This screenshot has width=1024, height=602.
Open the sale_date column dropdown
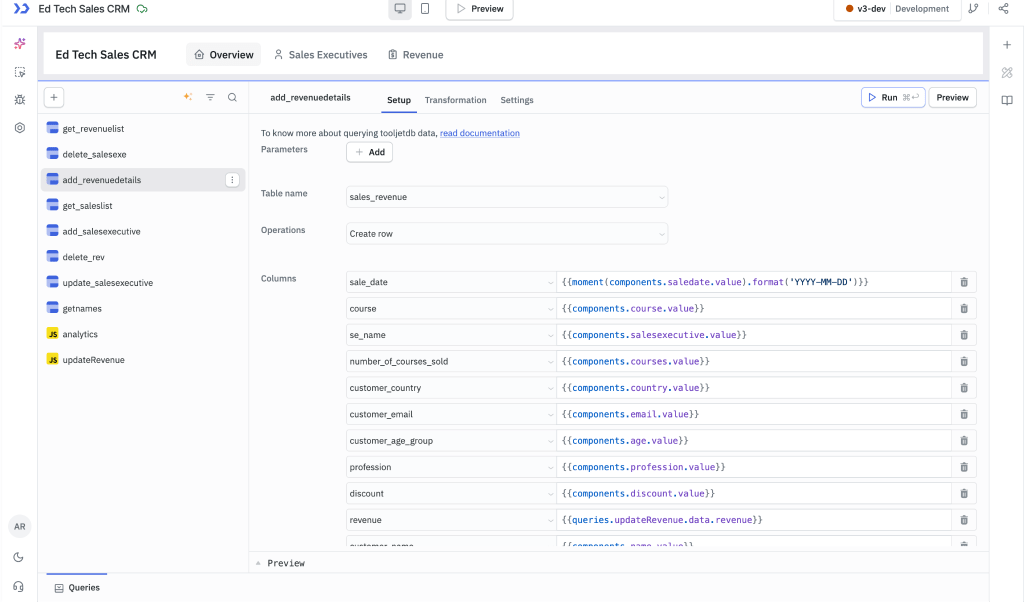[451, 282]
